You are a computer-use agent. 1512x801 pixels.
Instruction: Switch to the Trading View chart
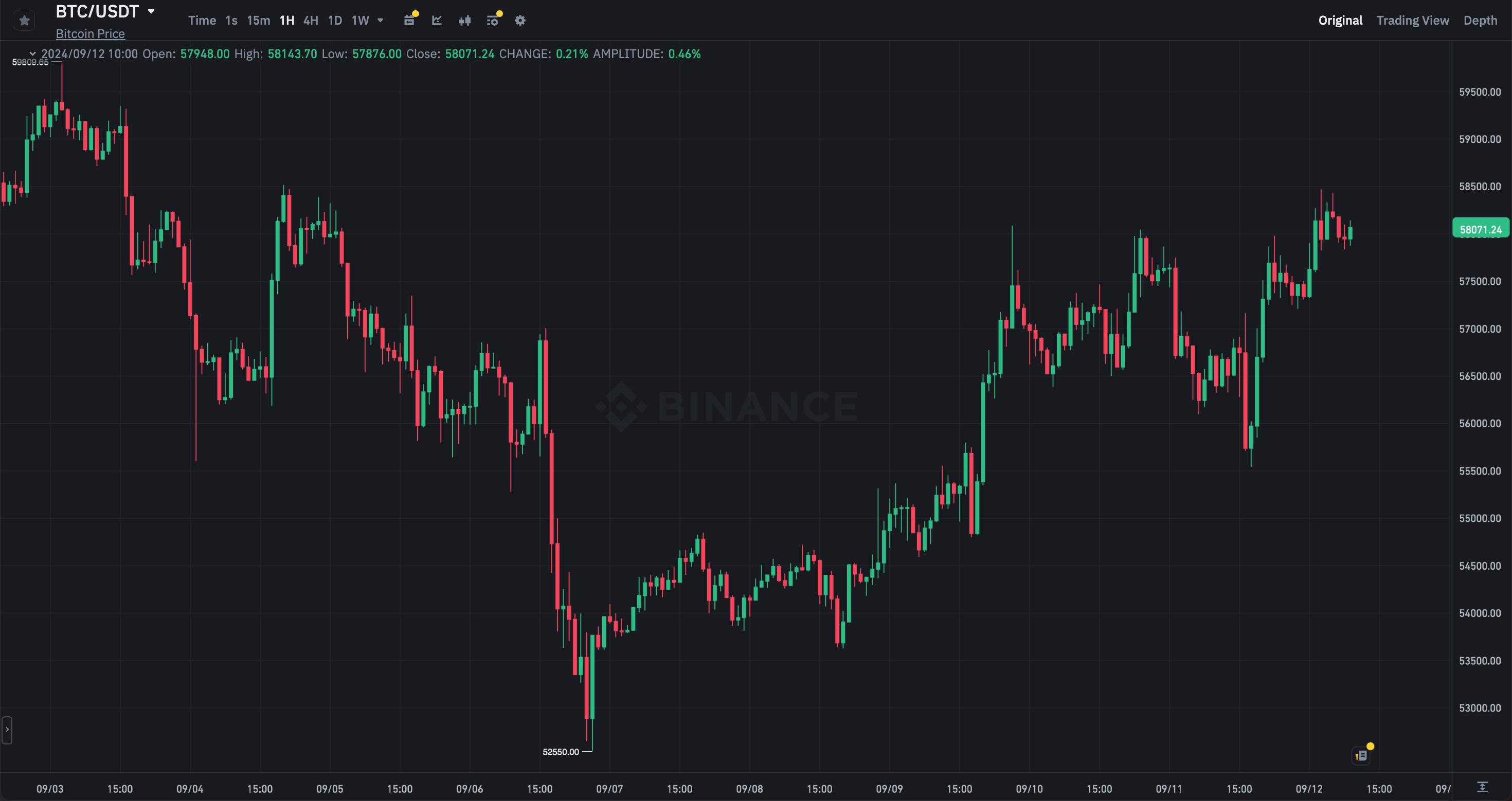pyautogui.click(x=1412, y=21)
